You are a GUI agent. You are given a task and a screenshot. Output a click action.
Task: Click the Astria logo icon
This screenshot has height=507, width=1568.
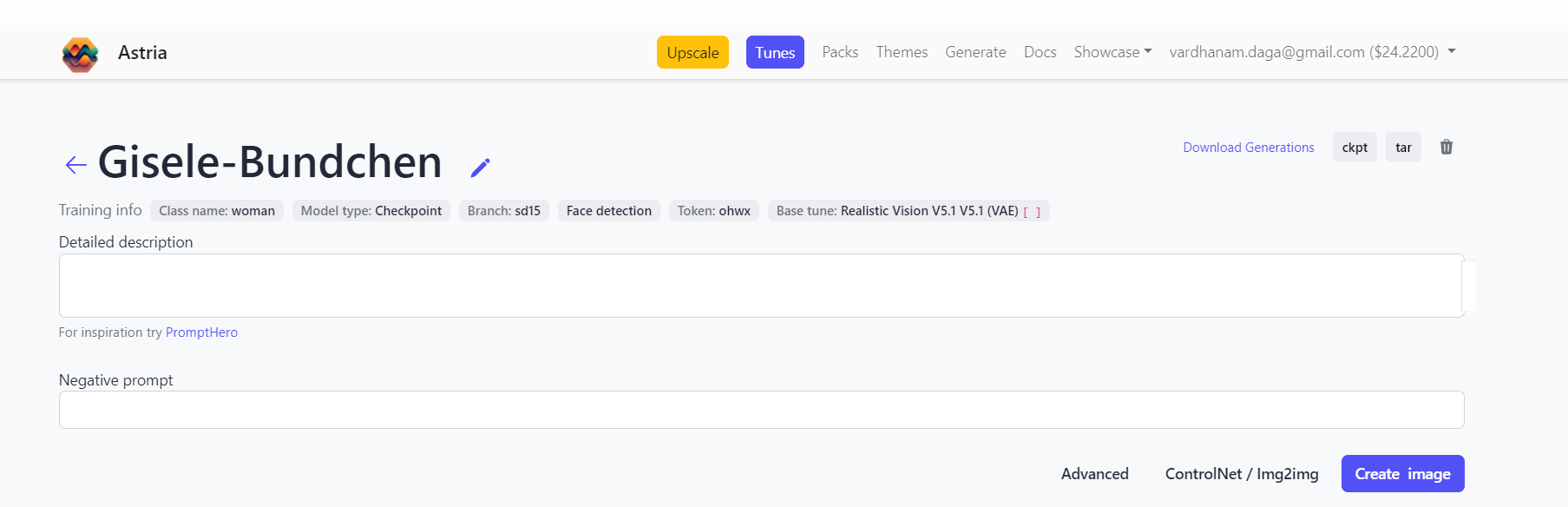click(80, 54)
